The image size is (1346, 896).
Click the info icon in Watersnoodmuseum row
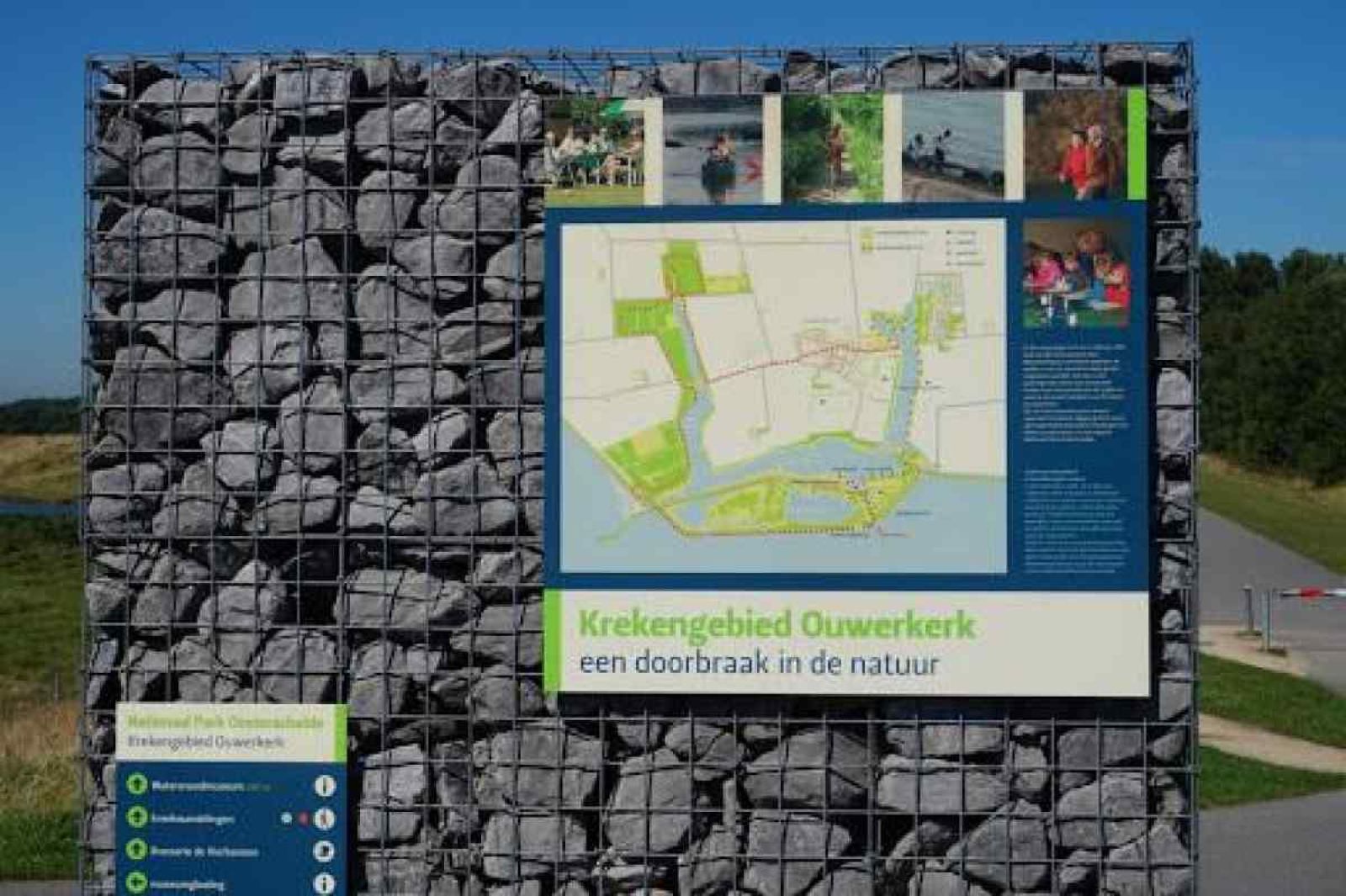[325, 786]
